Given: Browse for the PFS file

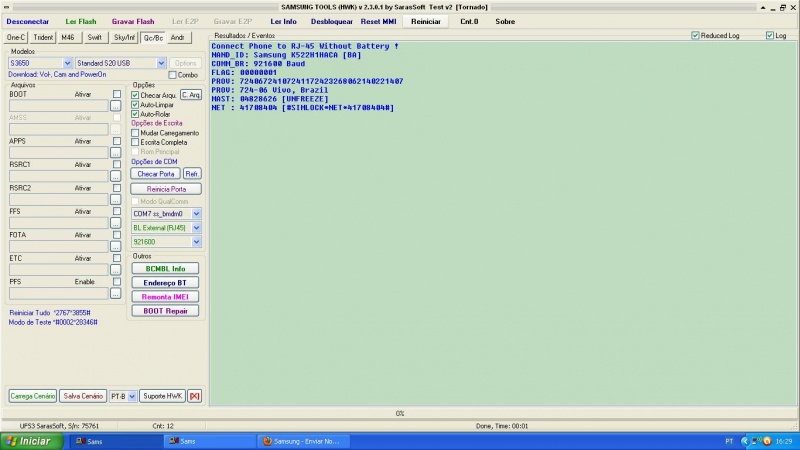Looking at the screenshot, I should [x=116, y=293].
